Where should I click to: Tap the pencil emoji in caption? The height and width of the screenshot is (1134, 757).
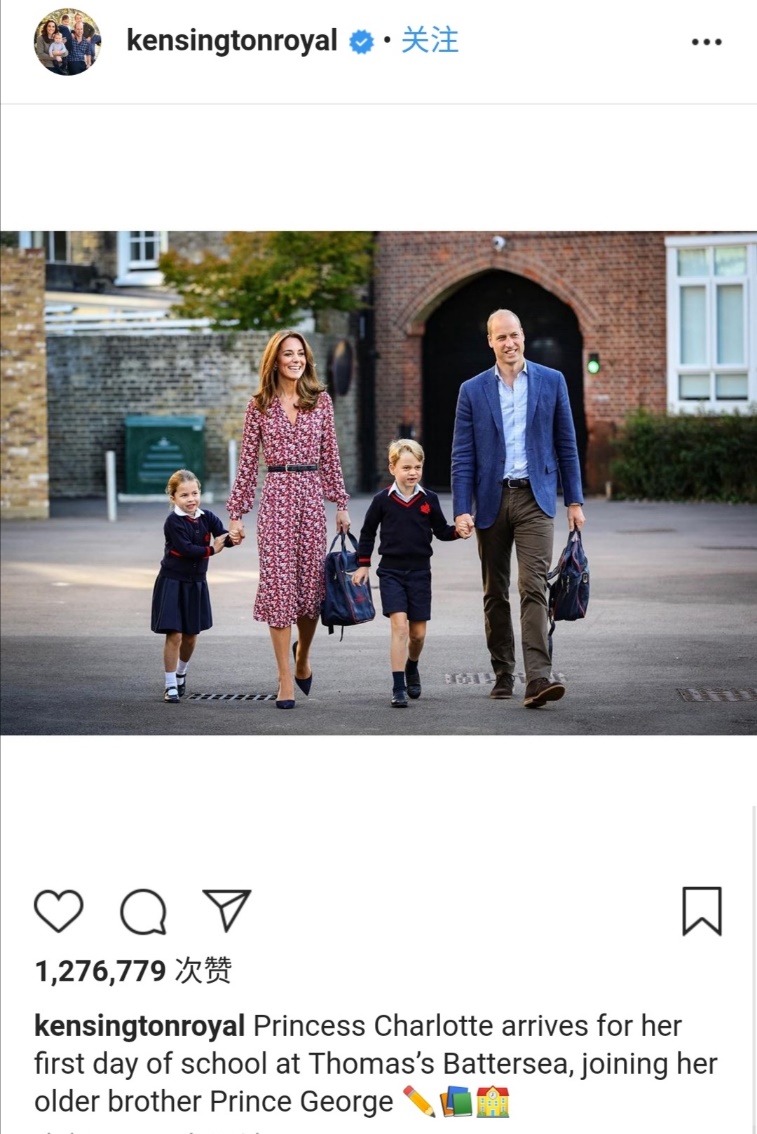point(419,1101)
